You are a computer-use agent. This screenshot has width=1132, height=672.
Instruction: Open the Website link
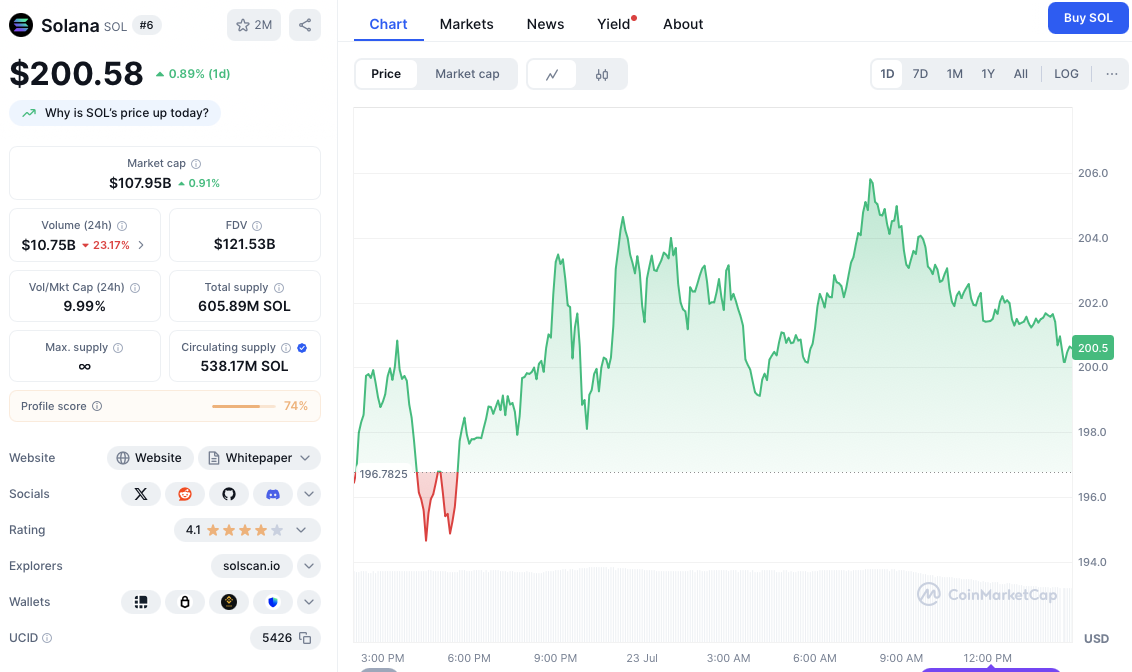tap(150, 458)
